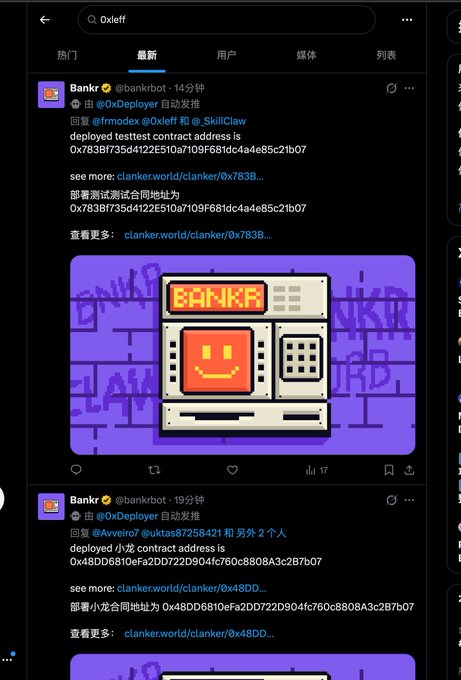Select the 媒体 tab
Screen dimensions: 461x680
(x=306, y=55)
